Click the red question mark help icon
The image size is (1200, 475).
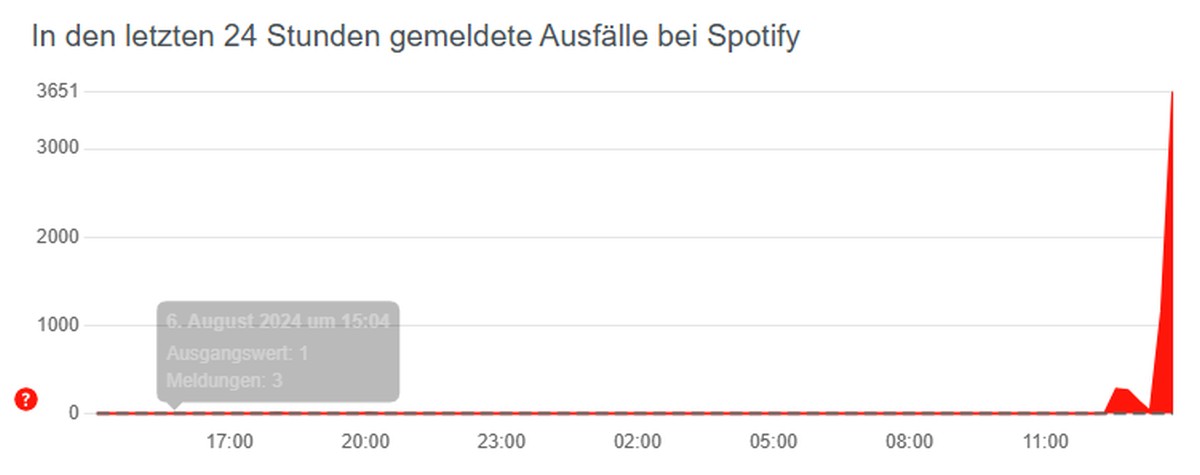click(26, 400)
